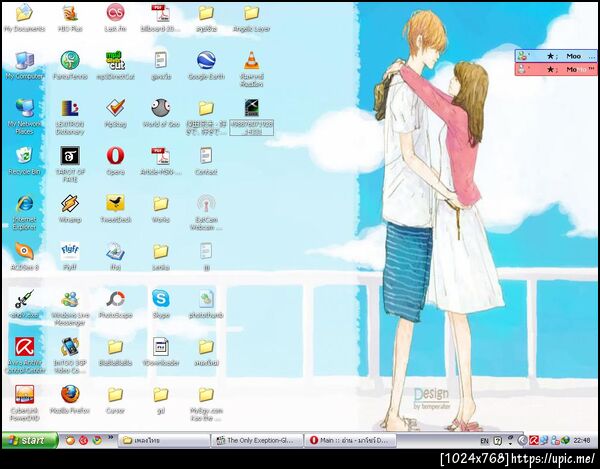Open the Cursor folder

[115, 400]
